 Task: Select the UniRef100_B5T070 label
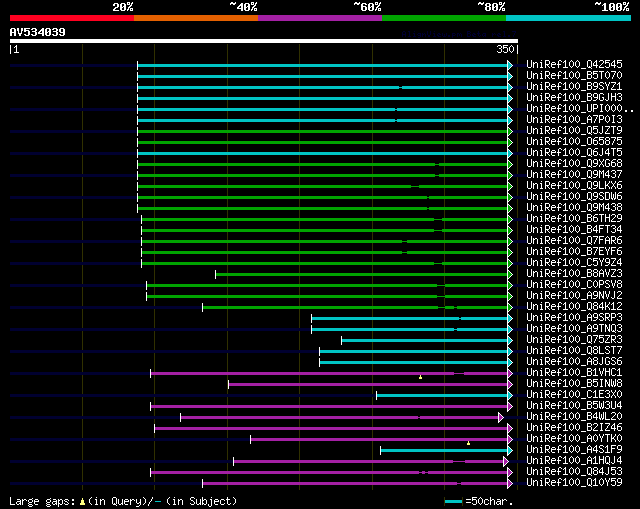(574, 76)
